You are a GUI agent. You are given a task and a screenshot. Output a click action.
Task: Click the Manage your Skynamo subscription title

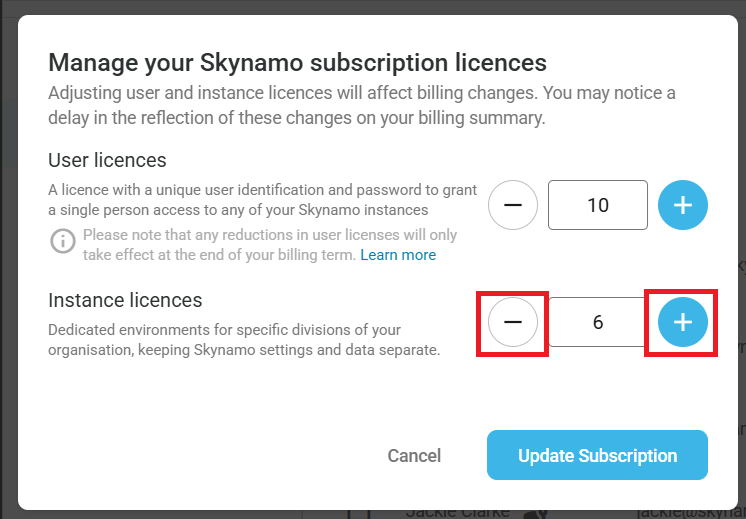(x=297, y=63)
